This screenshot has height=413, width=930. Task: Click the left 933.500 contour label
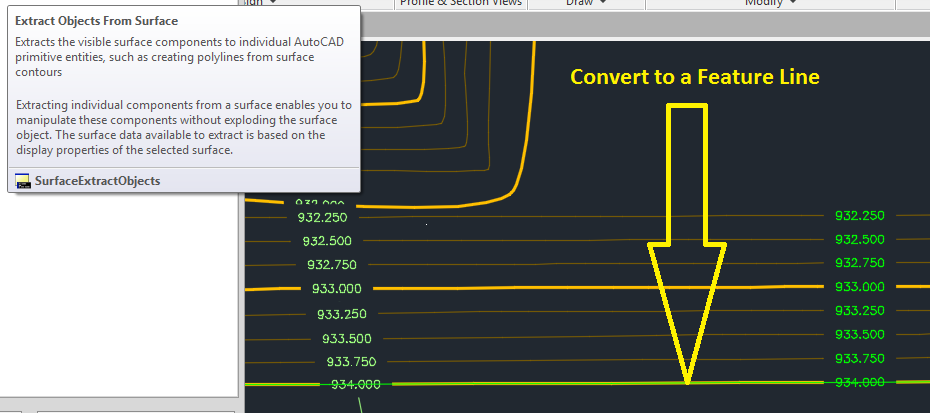(347, 339)
